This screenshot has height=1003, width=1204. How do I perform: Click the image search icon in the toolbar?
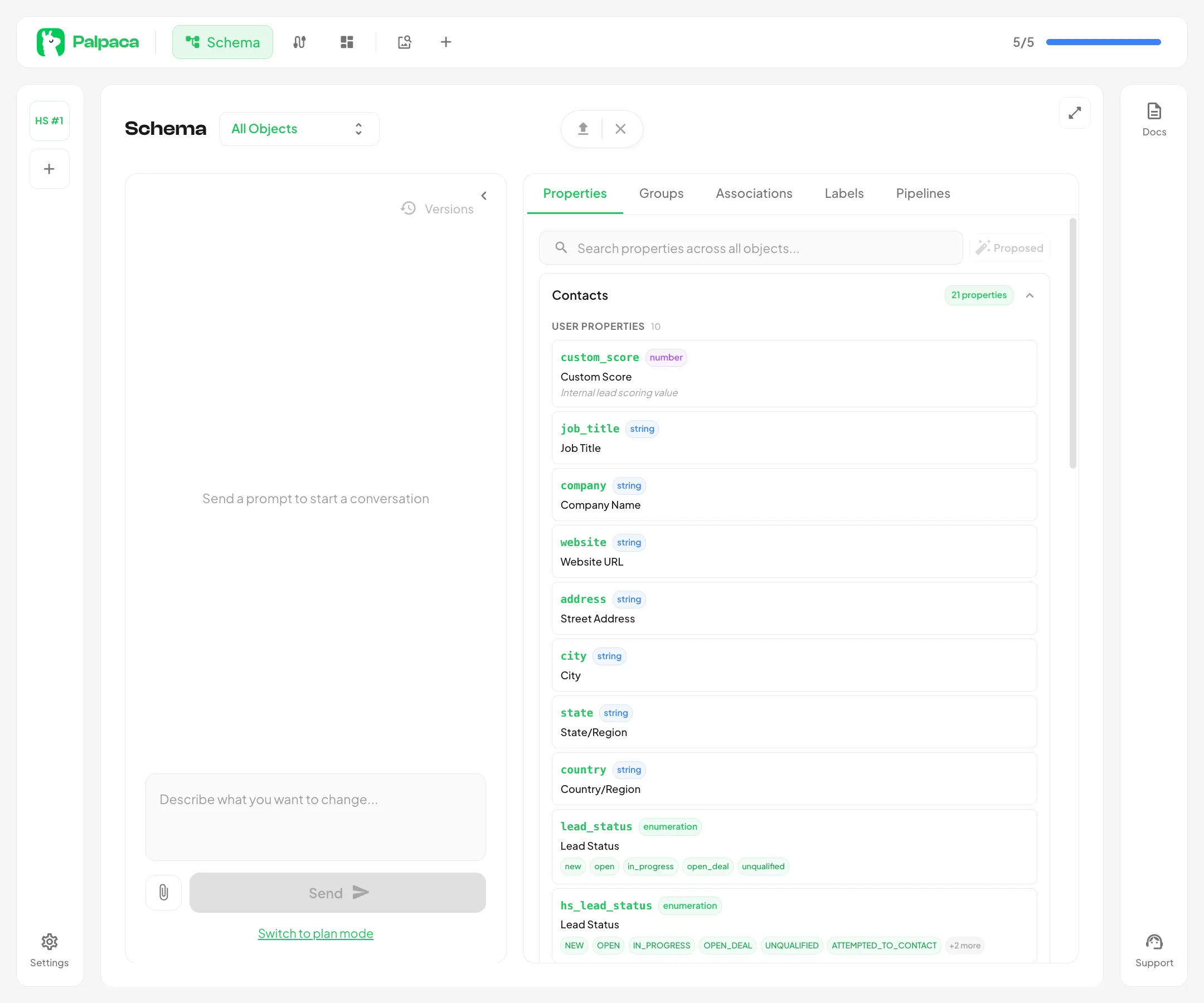point(404,42)
